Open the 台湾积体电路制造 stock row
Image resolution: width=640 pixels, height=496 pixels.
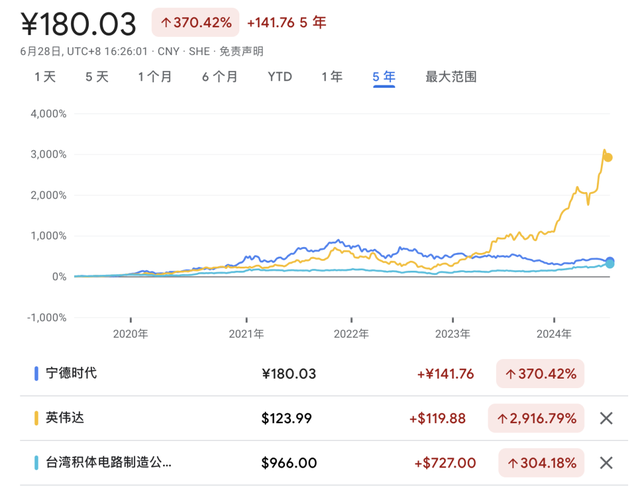109,463
